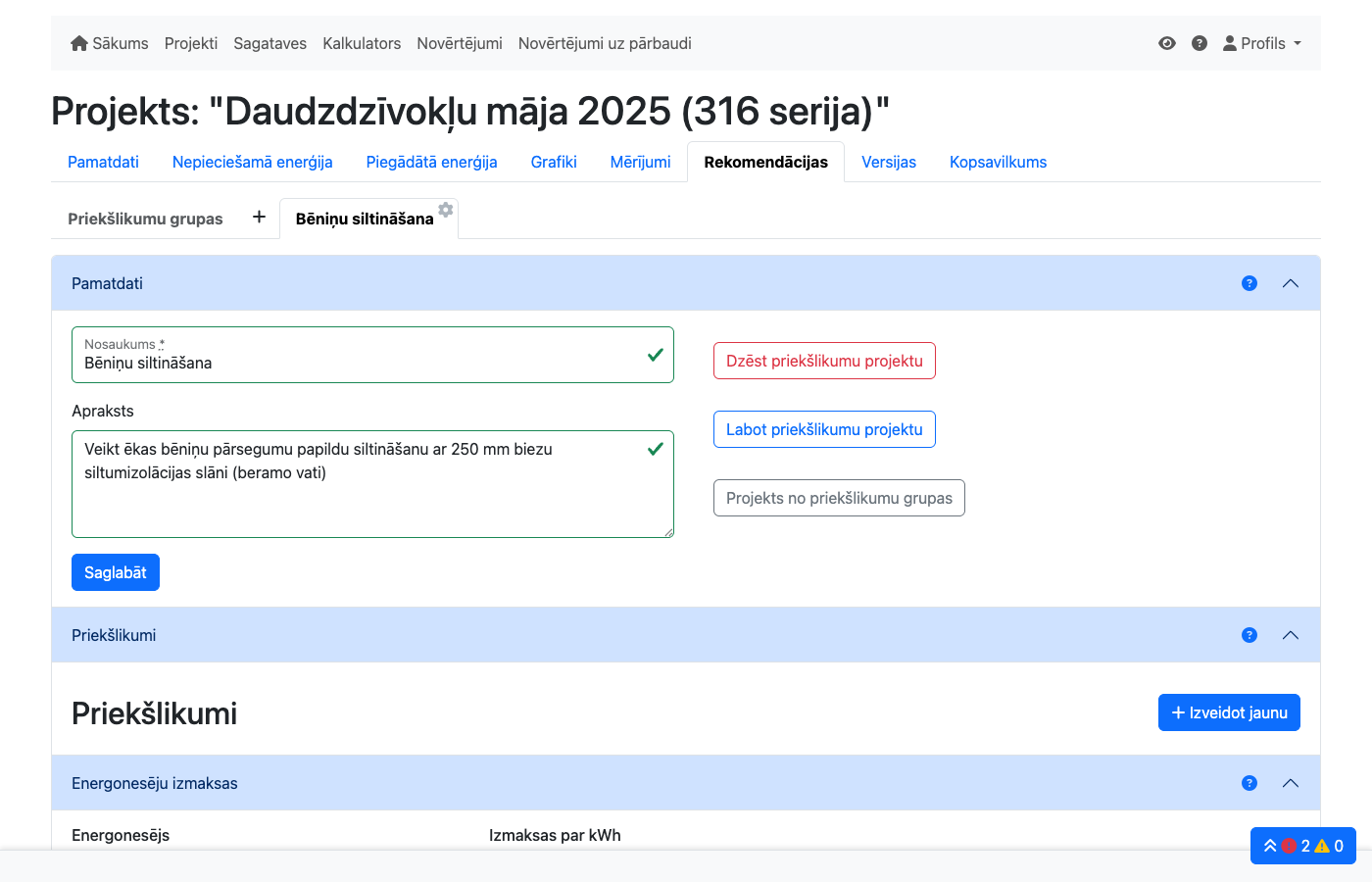Viewport: 1372px width, 882px height.
Task: Switch to the Grafiki tab
Action: [x=553, y=162]
